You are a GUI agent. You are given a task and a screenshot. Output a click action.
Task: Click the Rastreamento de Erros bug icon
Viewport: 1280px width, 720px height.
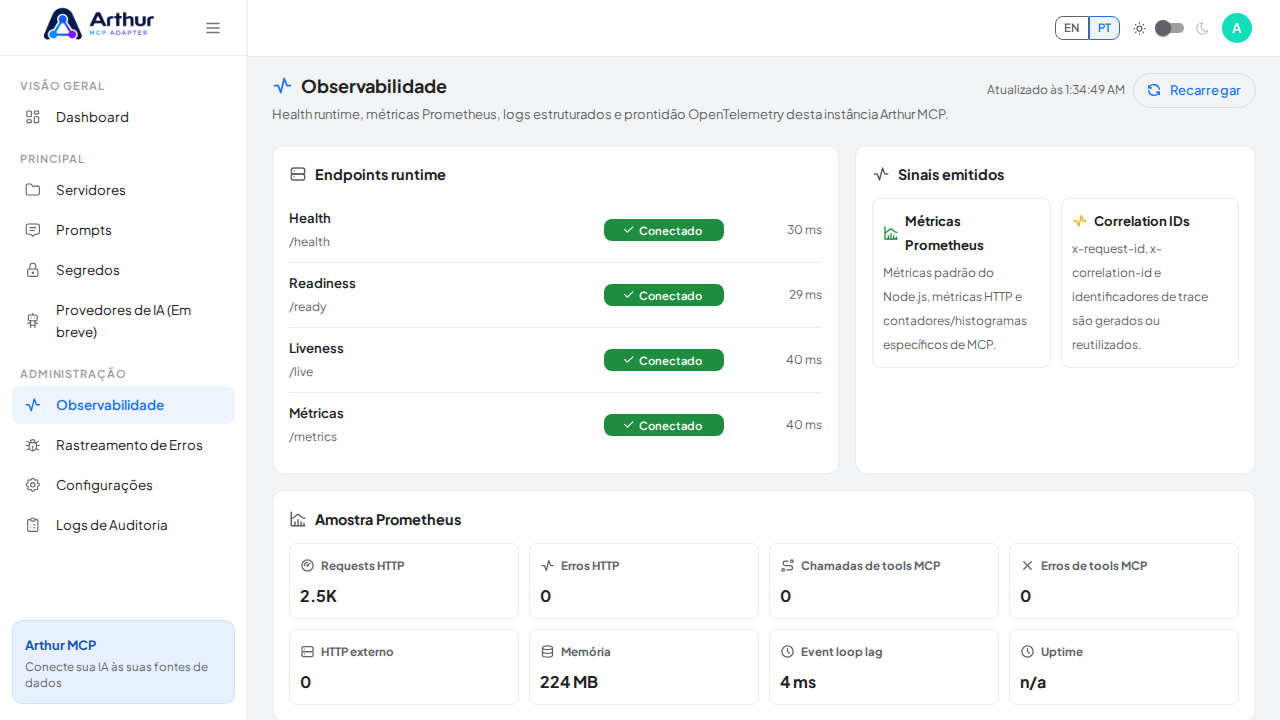(x=33, y=445)
